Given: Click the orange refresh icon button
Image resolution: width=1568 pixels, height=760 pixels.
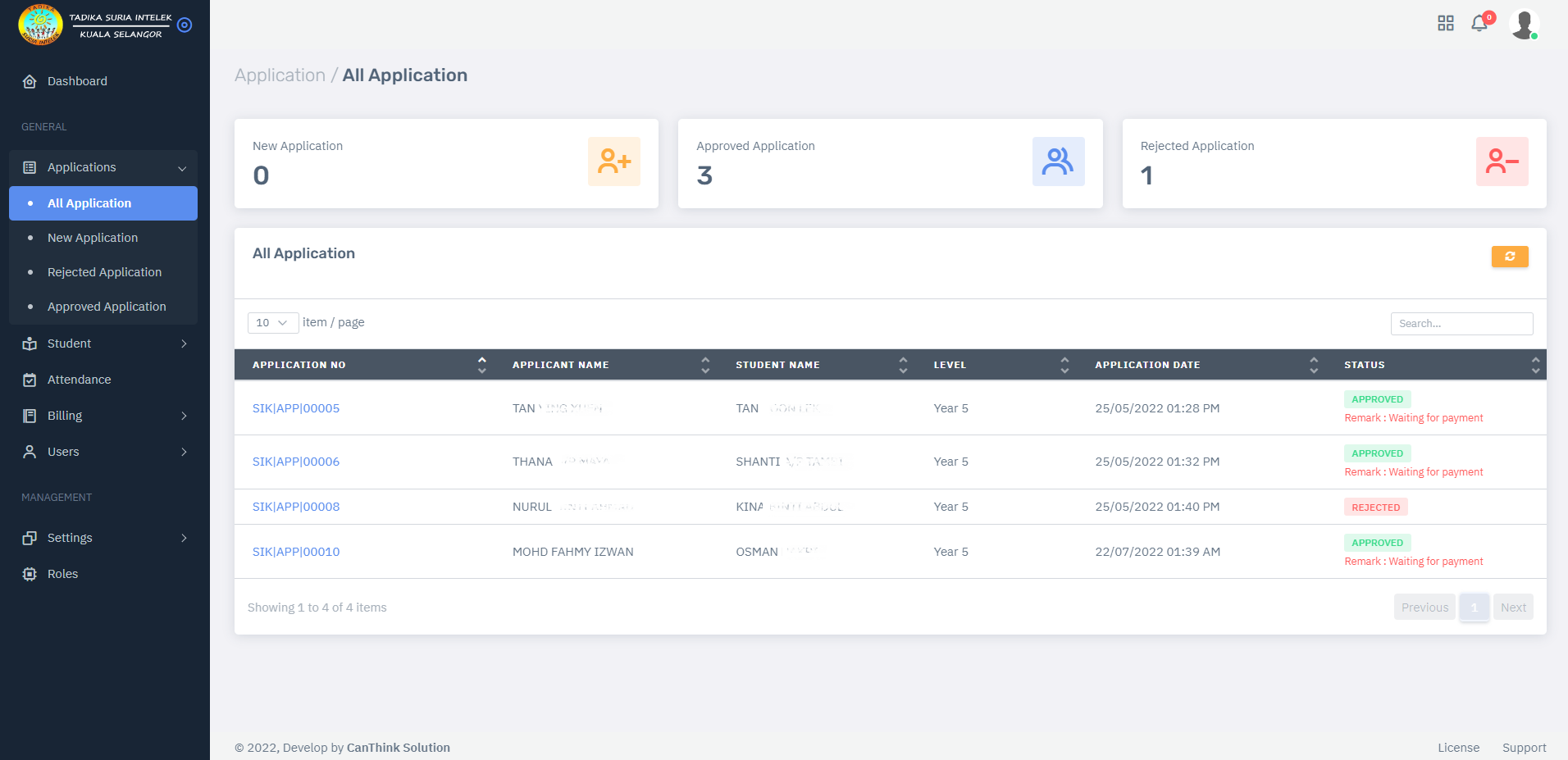Looking at the screenshot, I should pos(1509,257).
